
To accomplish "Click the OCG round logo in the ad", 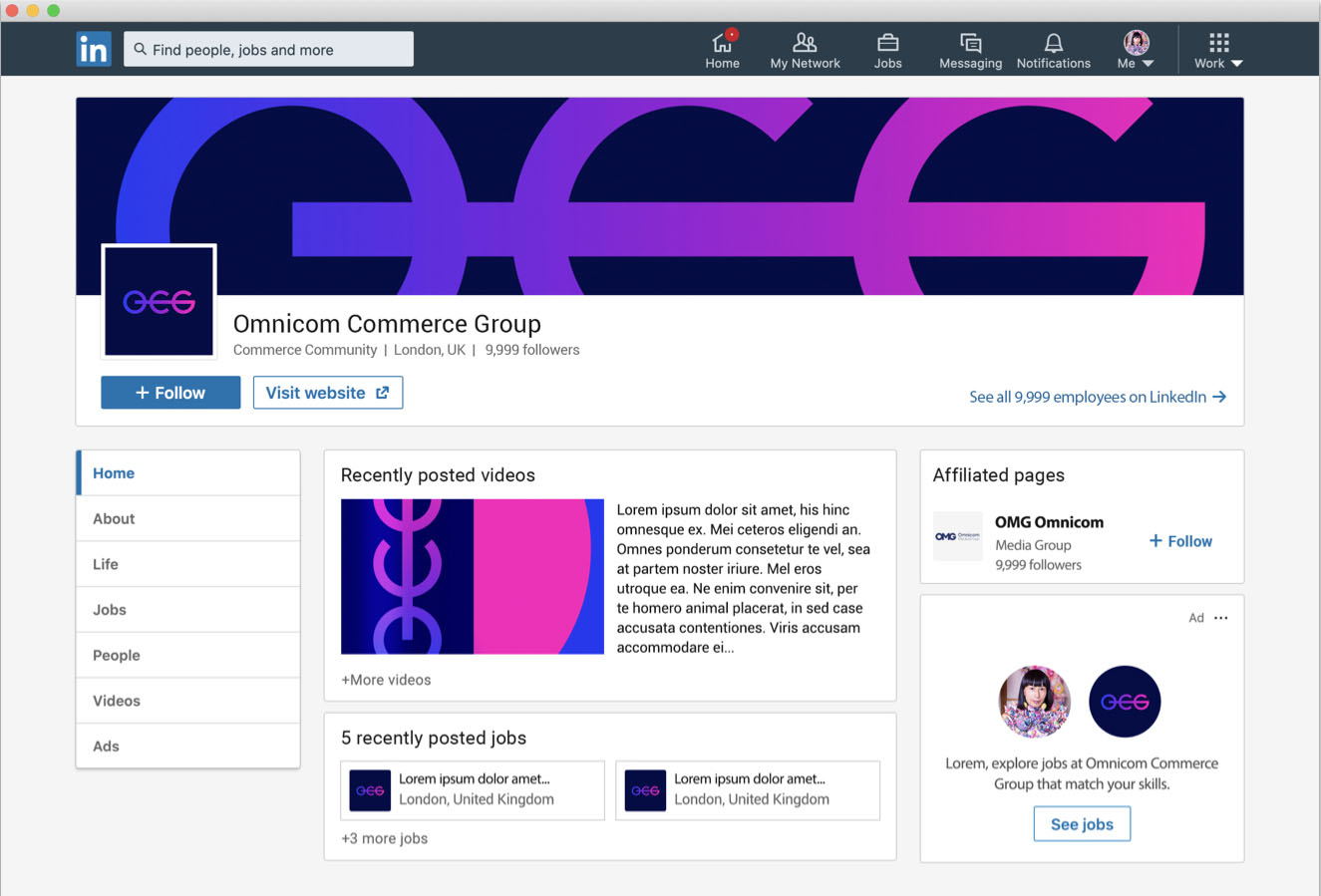I will (x=1125, y=702).
